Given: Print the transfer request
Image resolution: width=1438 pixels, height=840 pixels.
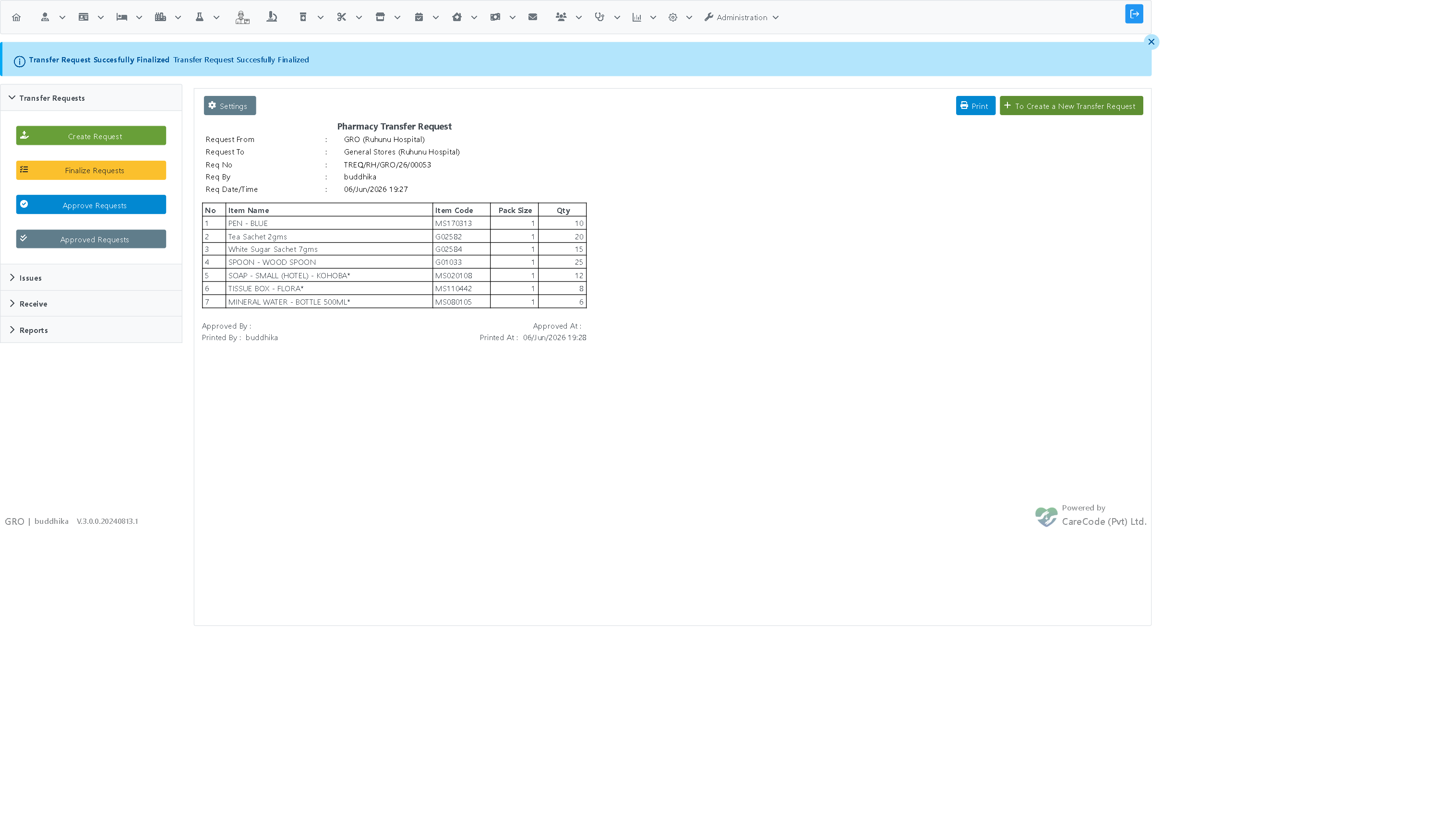Looking at the screenshot, I should 975,106.
